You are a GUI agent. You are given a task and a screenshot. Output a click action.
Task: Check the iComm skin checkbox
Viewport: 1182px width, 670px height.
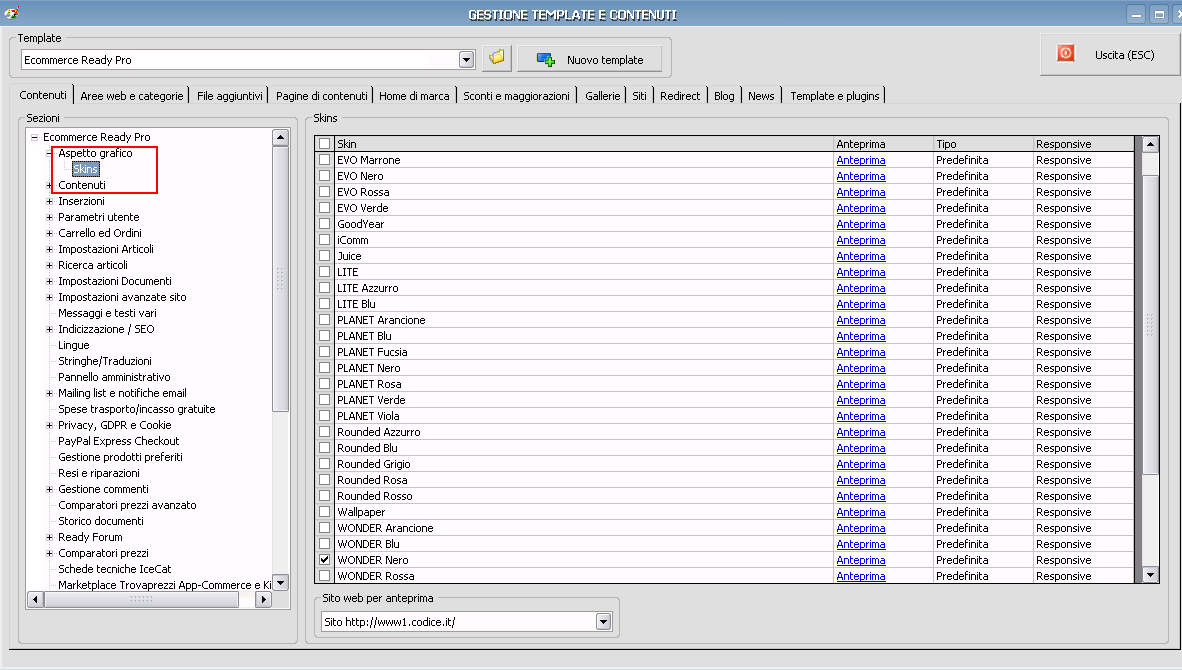click(324, 240)
